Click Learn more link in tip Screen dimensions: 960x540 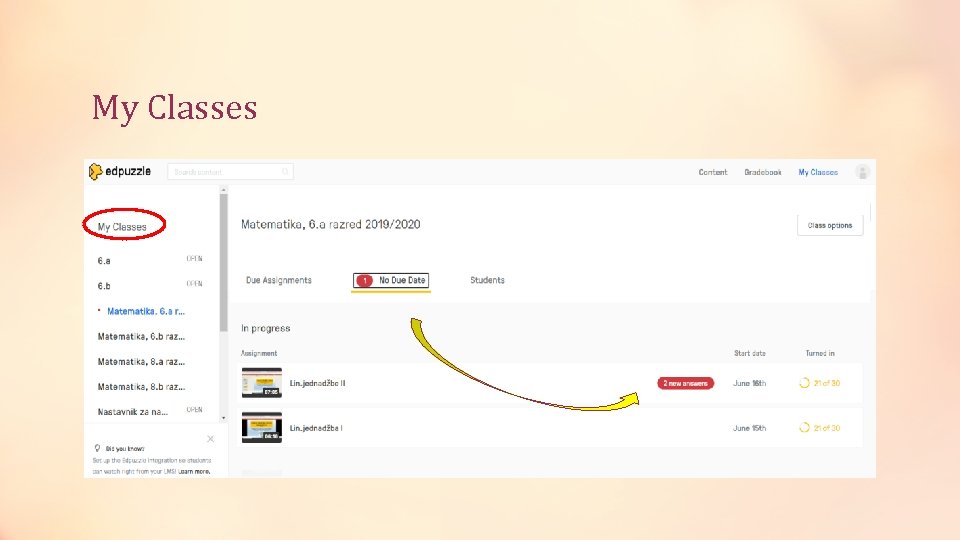(194, 471)
